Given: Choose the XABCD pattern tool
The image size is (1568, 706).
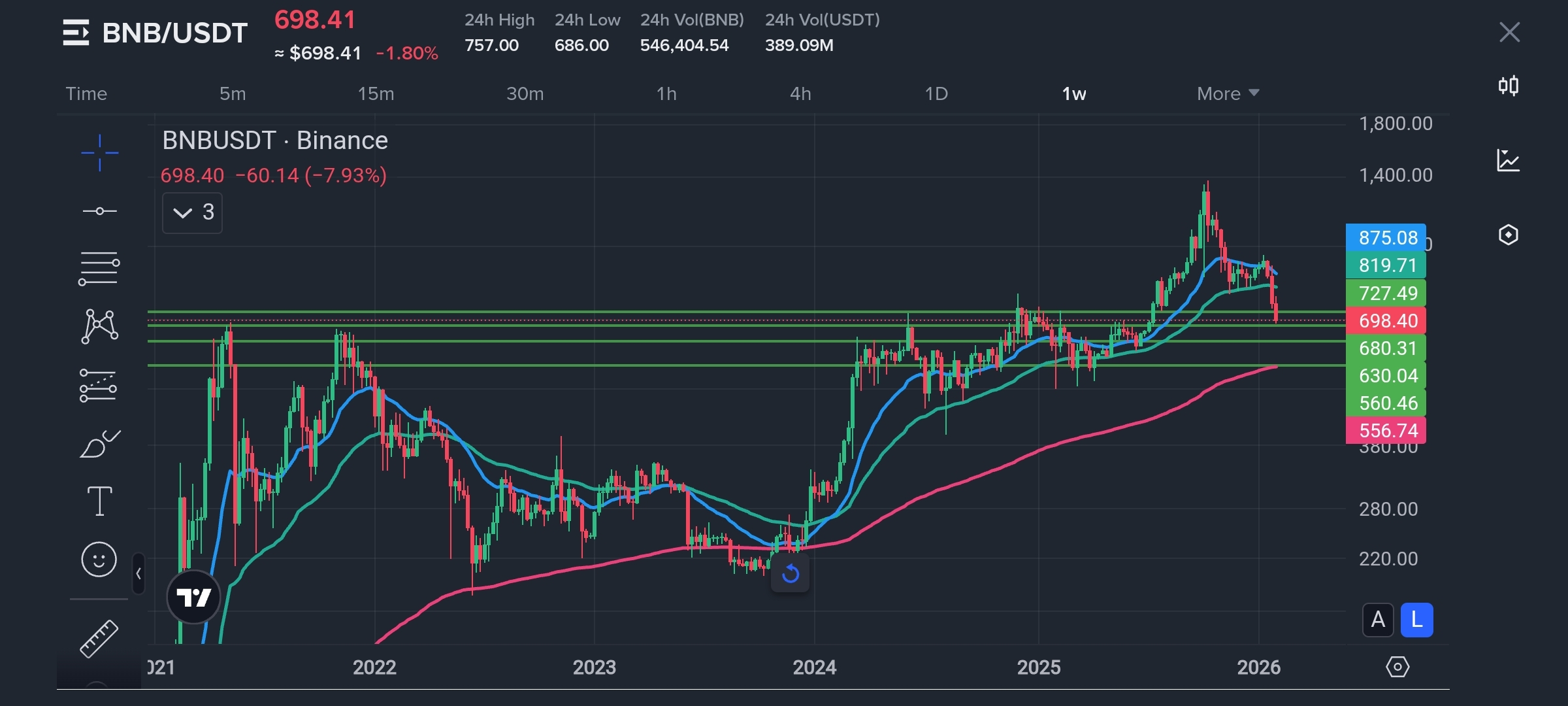Looking at the screenshot, I should (99, 326).
